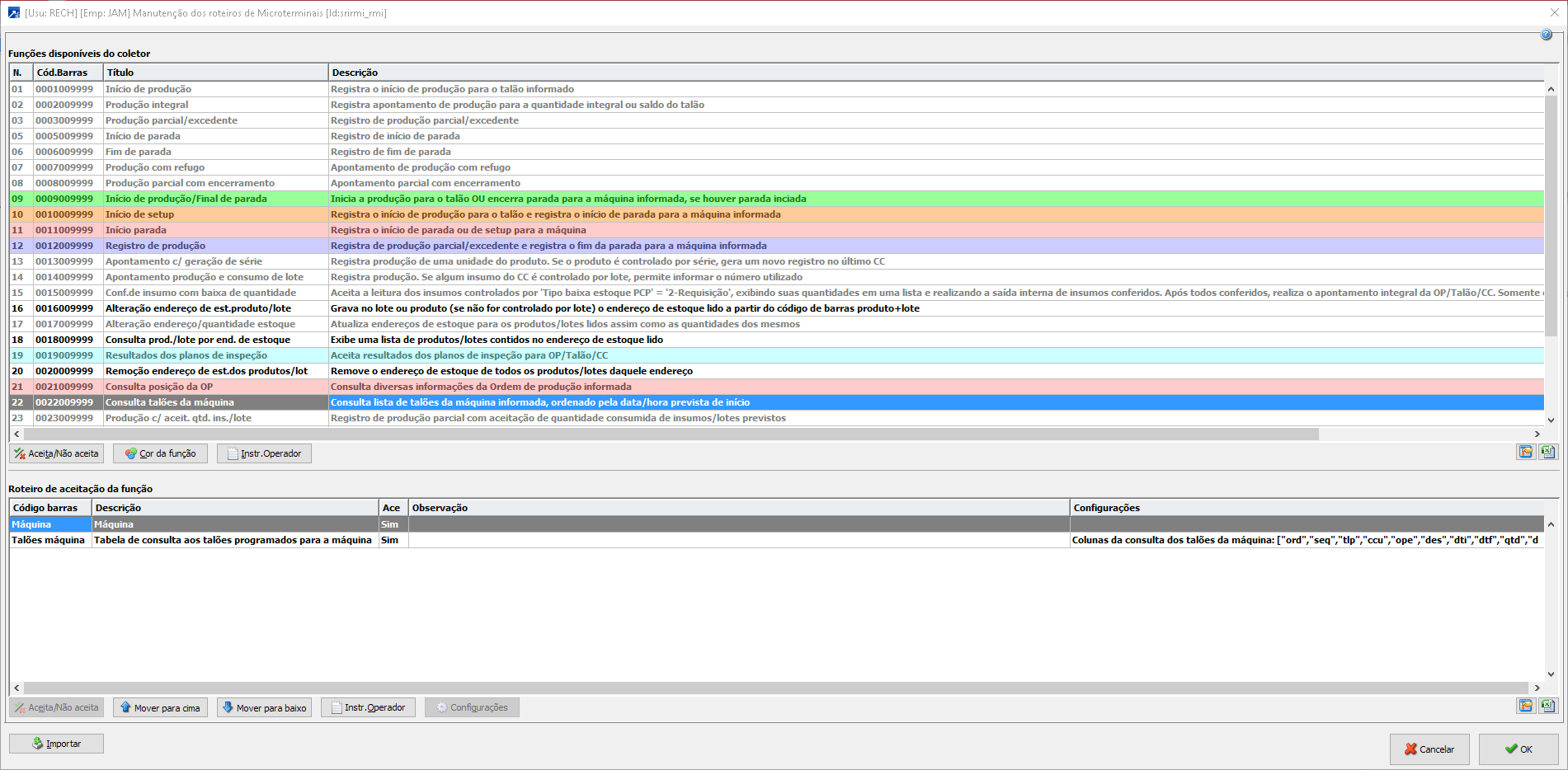Open the Cor da função color button

click(160, 453)
